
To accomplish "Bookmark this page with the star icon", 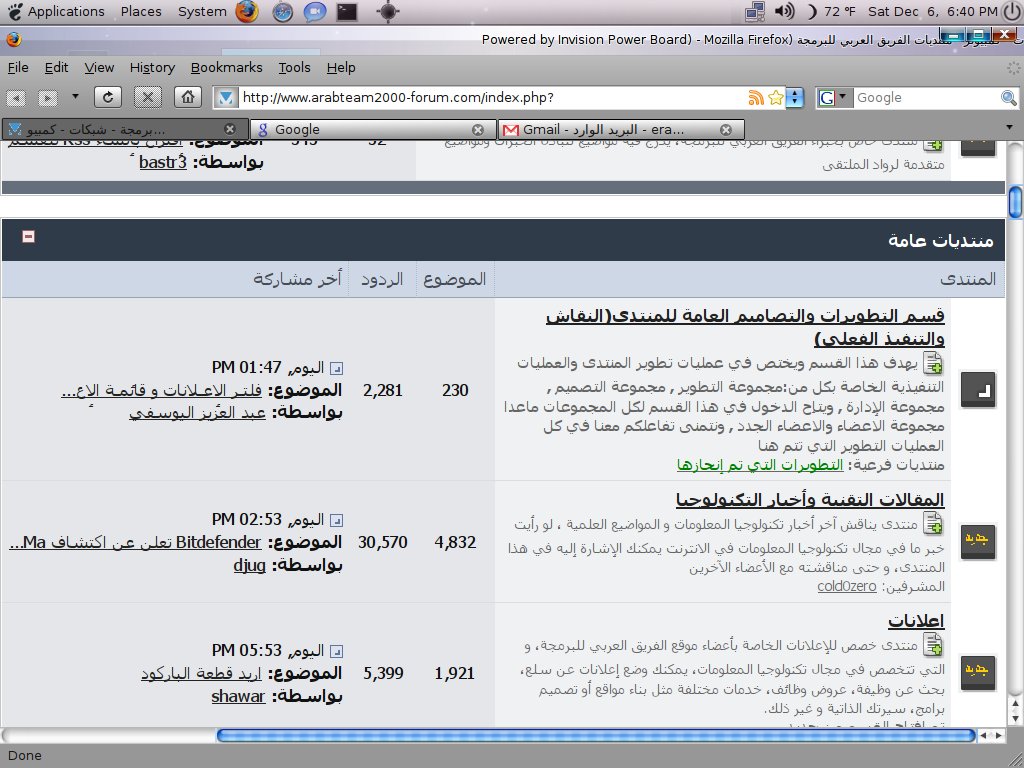I will click(776, 98).
